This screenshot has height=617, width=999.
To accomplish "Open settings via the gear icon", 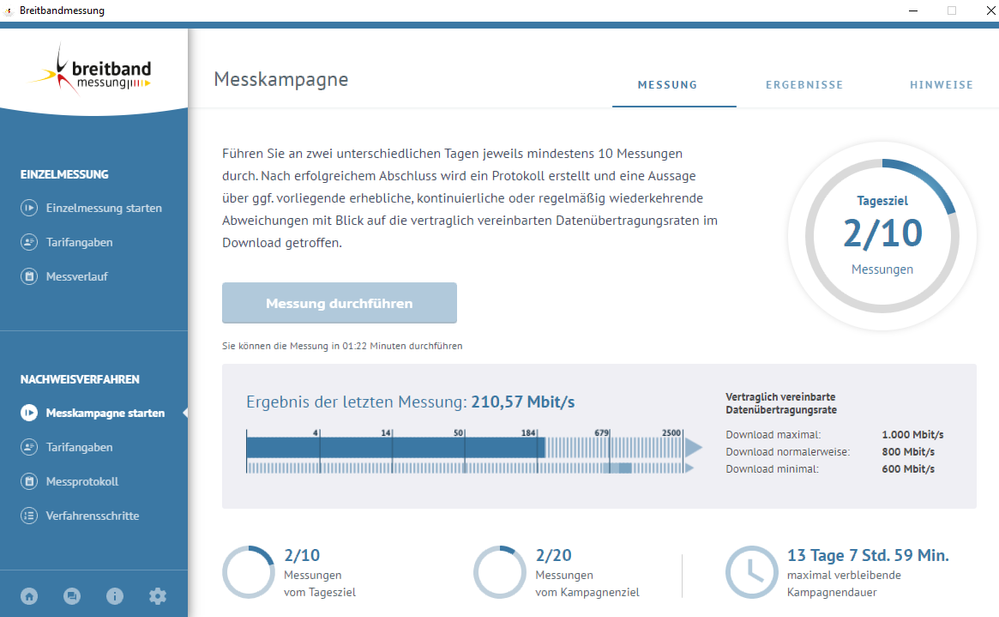I will click(x=157, y=596).
